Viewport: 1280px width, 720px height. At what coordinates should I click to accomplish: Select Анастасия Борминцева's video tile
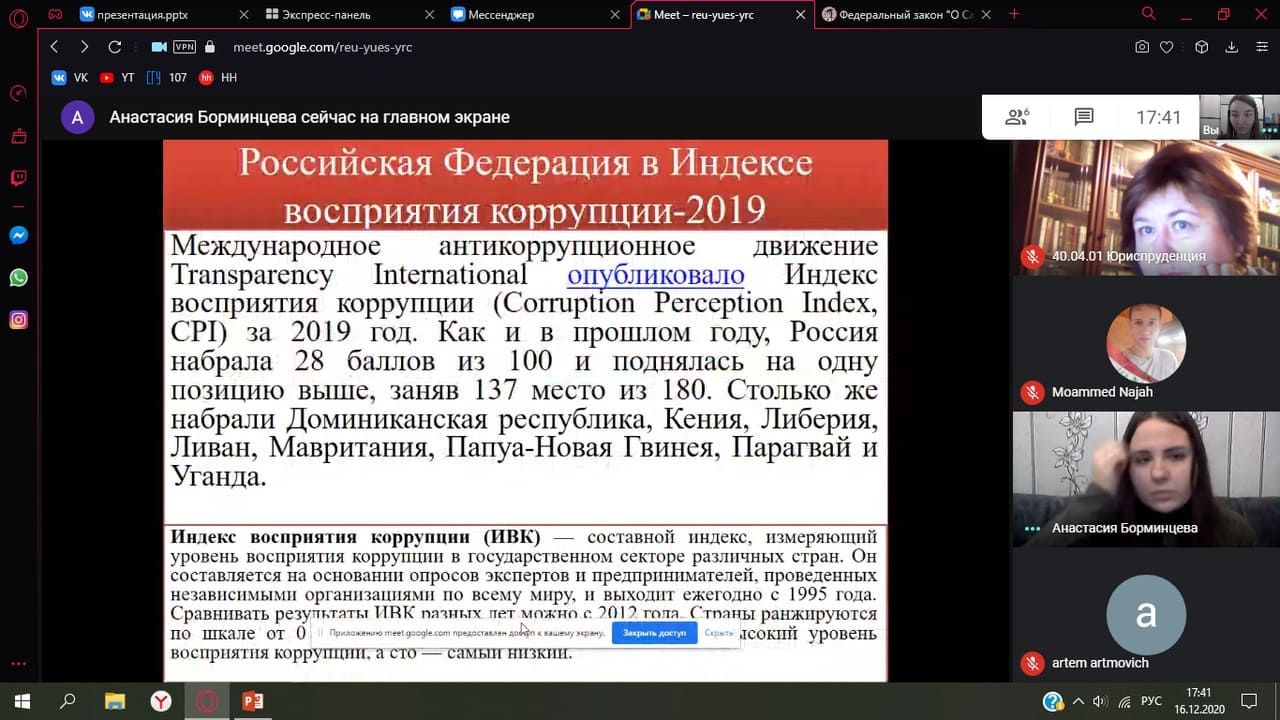[1145, 478]
